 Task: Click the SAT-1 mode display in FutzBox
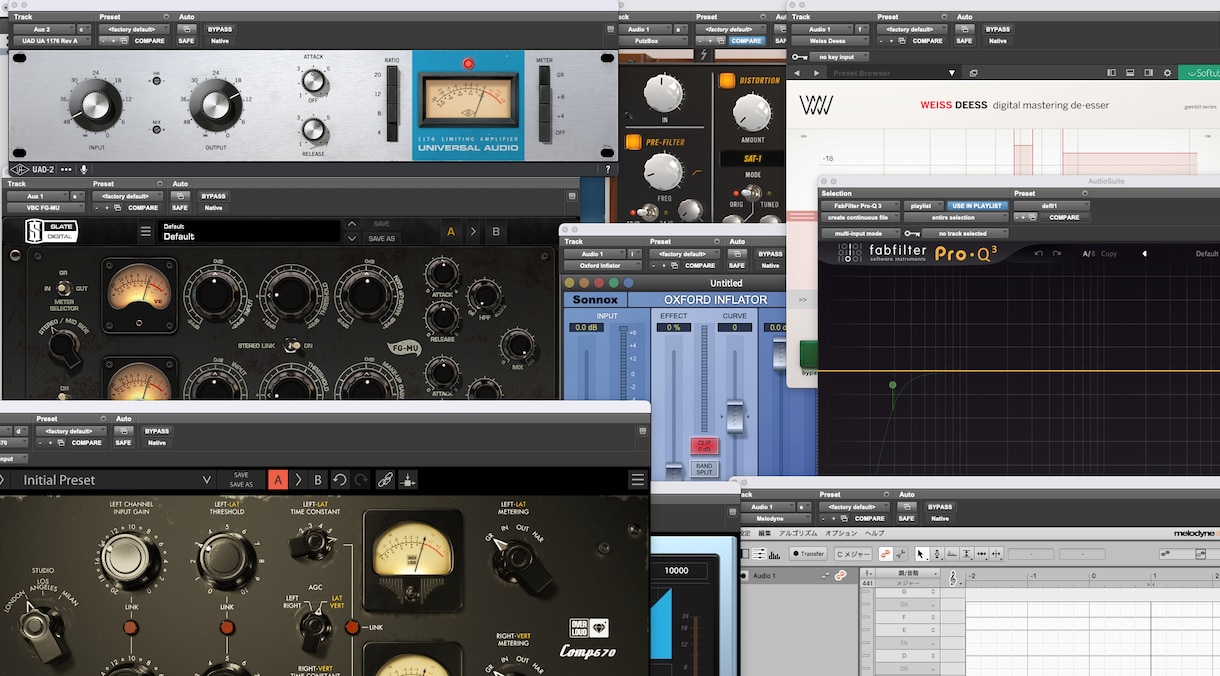(x=753, y=159)
